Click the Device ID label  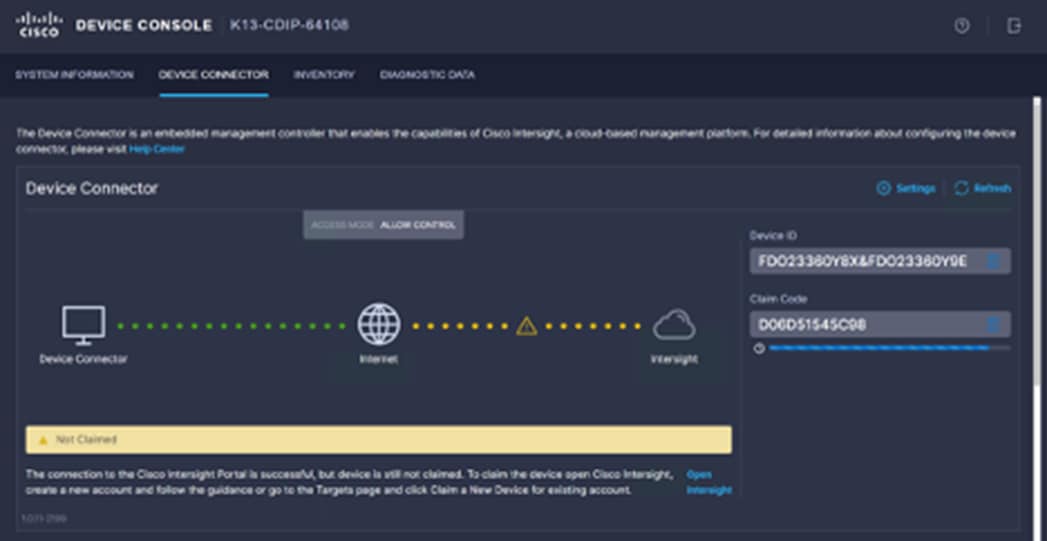pyautogui.click(x=773, y=235)
